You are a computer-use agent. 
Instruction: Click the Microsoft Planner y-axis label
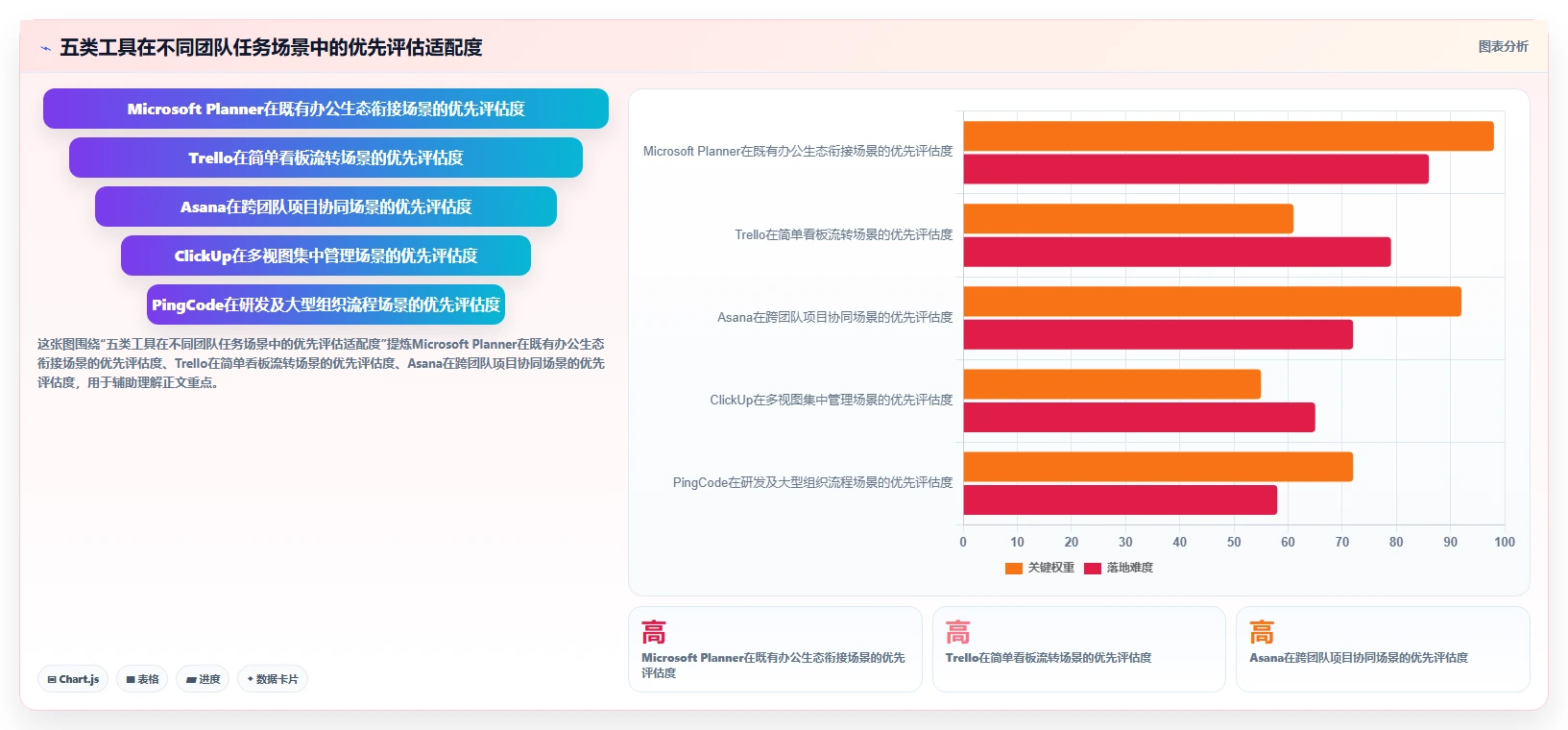click(798, 151)
